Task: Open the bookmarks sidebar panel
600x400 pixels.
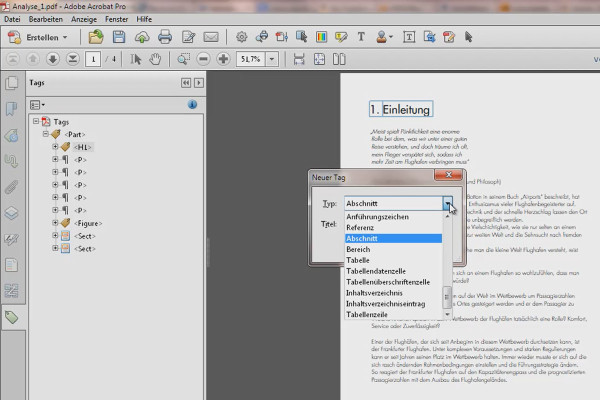Action: tap(11, 109)
